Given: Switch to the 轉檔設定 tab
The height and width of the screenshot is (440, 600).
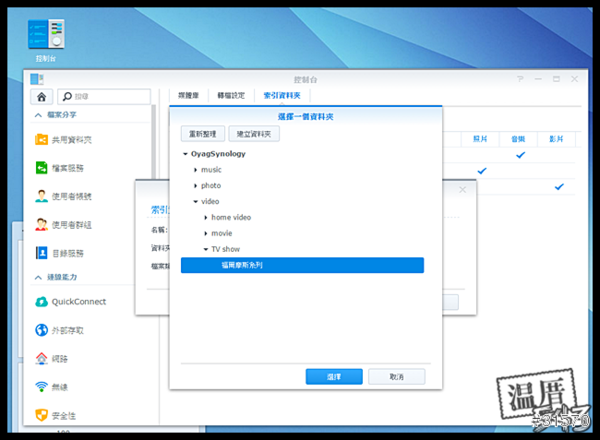Looking at the screenshot, I should coord(225,95).
